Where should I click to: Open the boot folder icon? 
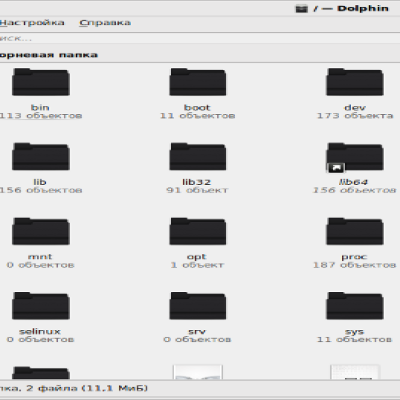[198, 82]
